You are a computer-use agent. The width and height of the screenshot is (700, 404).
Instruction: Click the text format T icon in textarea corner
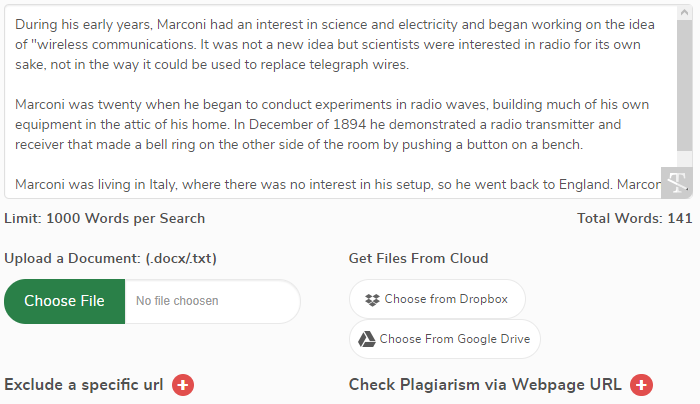click(x=676, y=183)
